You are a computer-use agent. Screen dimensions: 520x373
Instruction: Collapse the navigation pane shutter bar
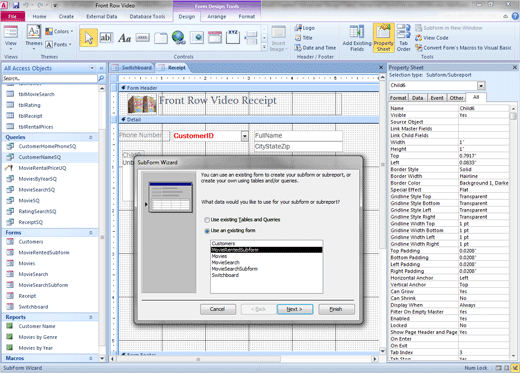(x=101, y=68)
